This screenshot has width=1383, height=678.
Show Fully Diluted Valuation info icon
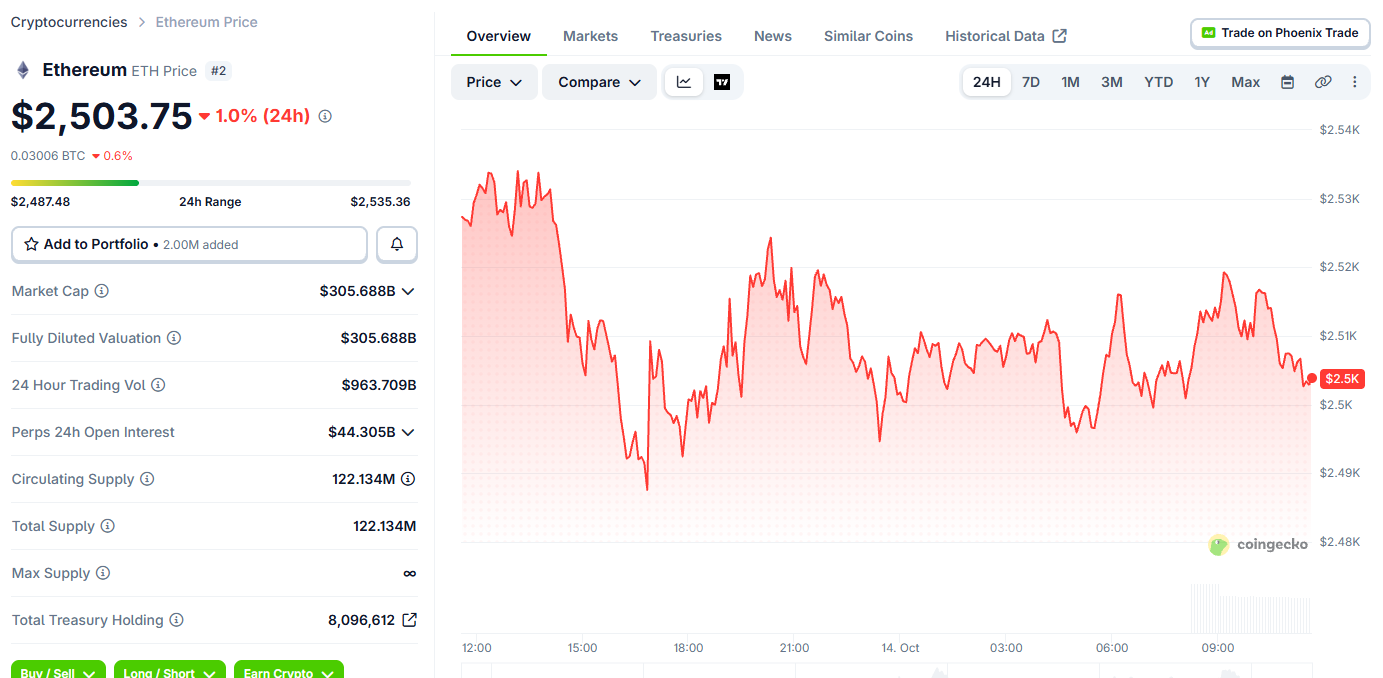point(174,338)
